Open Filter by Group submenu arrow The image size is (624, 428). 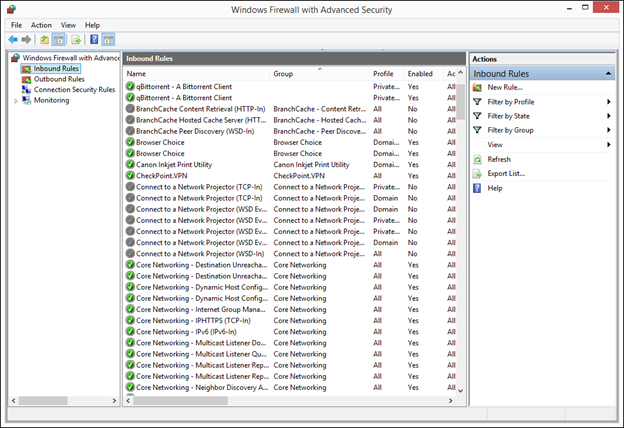point(608,130)
